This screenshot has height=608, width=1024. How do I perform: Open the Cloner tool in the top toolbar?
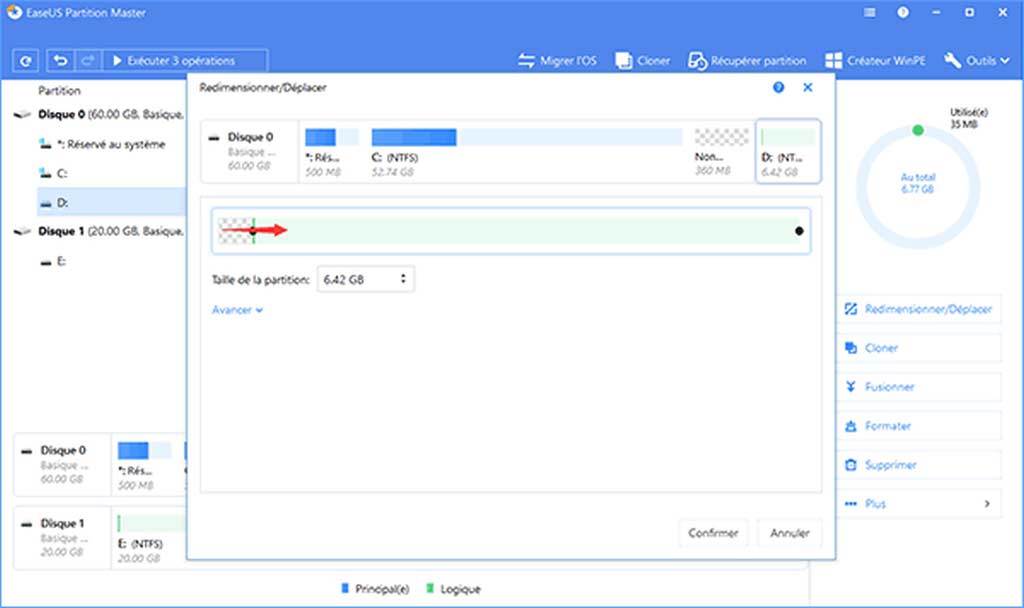tap(643, 61)
